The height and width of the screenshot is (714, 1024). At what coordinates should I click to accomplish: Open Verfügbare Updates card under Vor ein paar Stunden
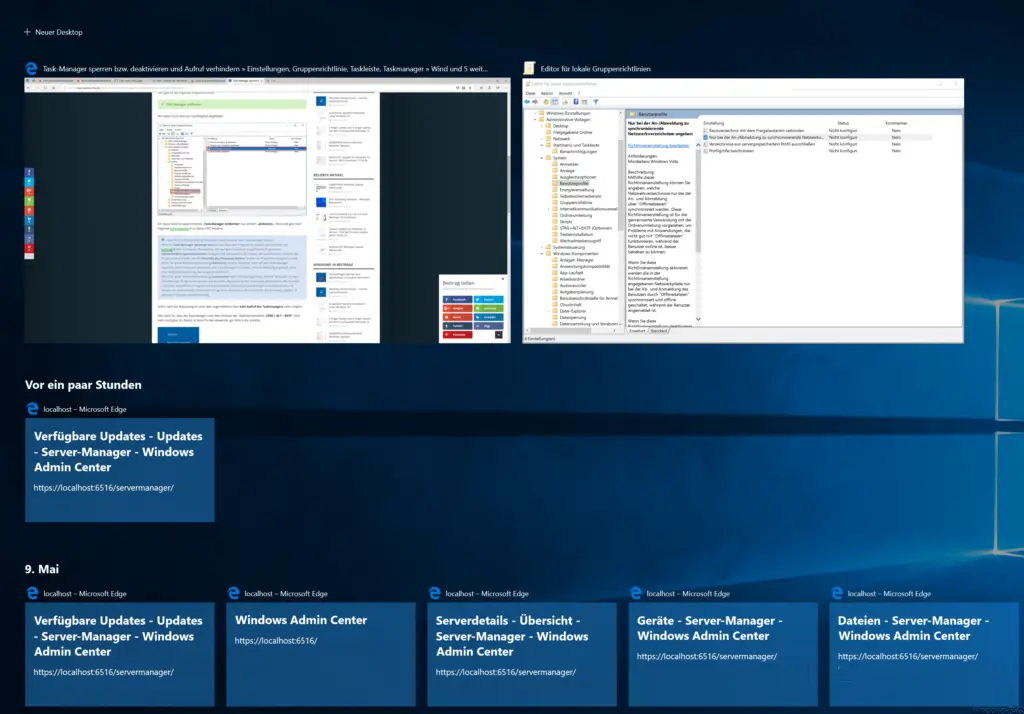(x=120, y=470)
